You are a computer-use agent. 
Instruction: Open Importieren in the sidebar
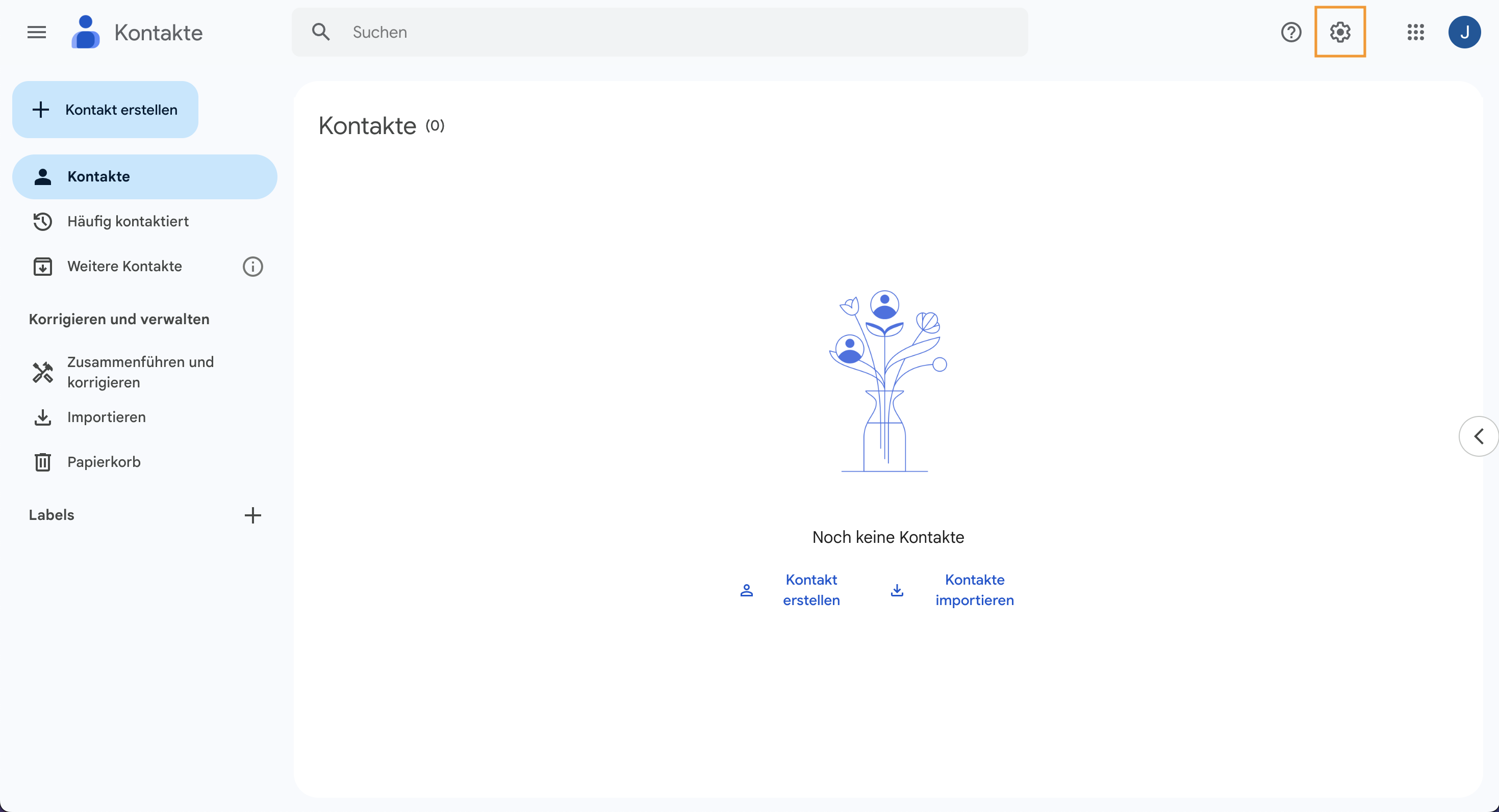(x=144, y=417)
